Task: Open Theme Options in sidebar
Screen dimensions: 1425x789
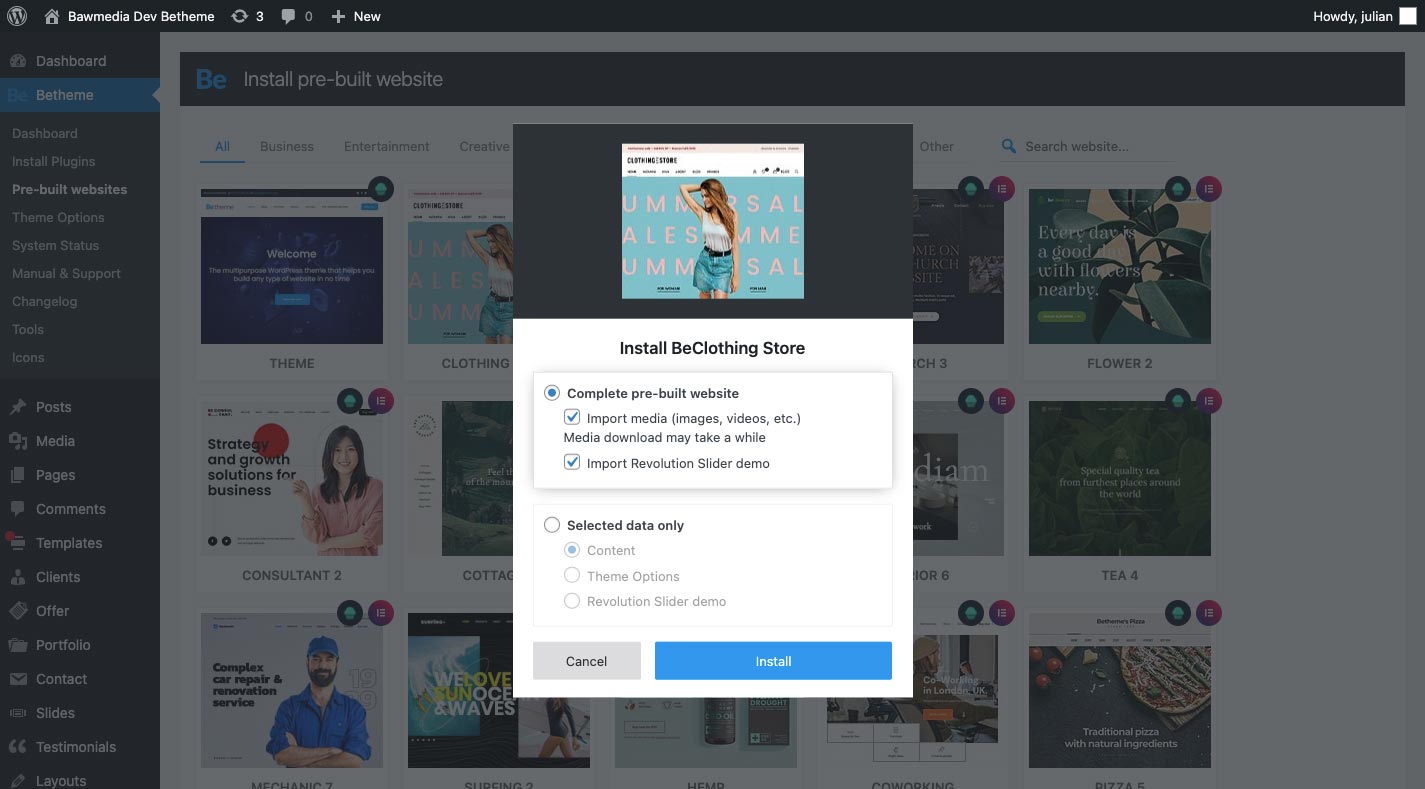Action: click(x=58, y=217)
